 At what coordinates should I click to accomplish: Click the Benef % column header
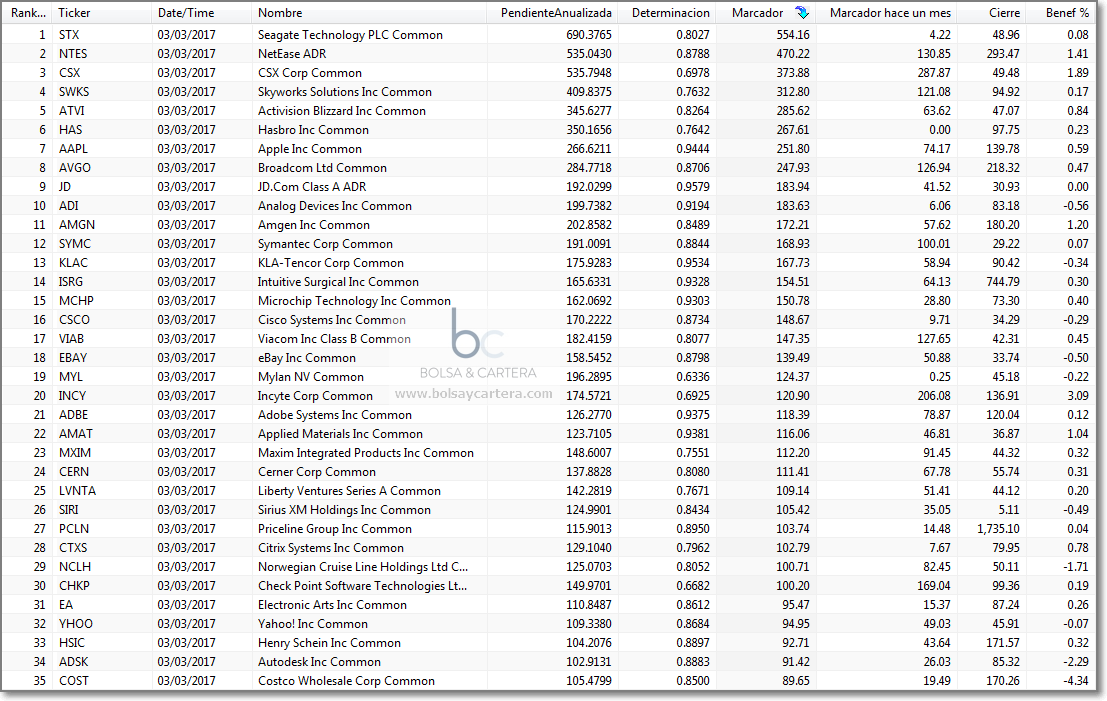point(1067,13)
